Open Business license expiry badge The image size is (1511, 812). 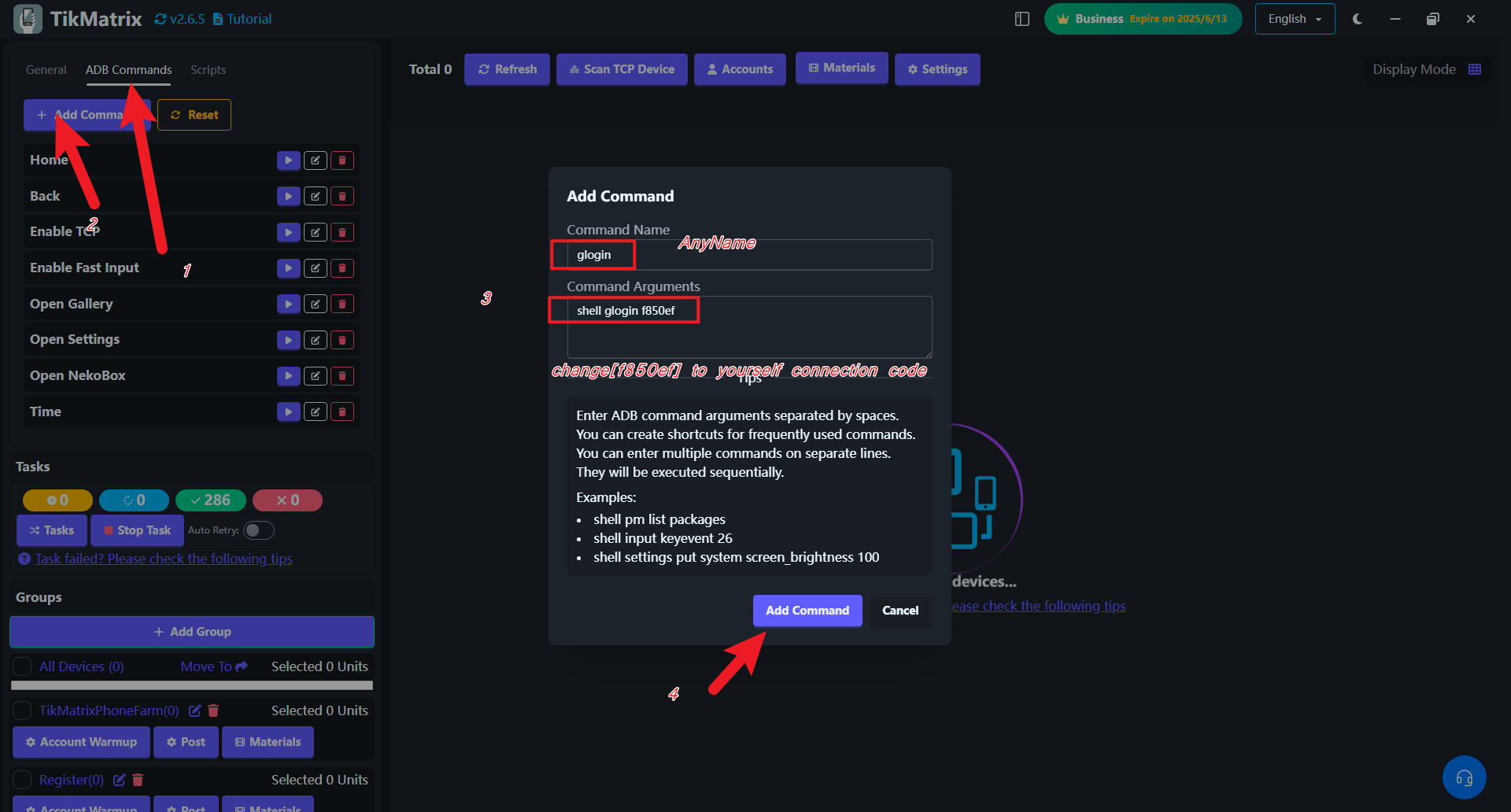tap(1143, 19)
